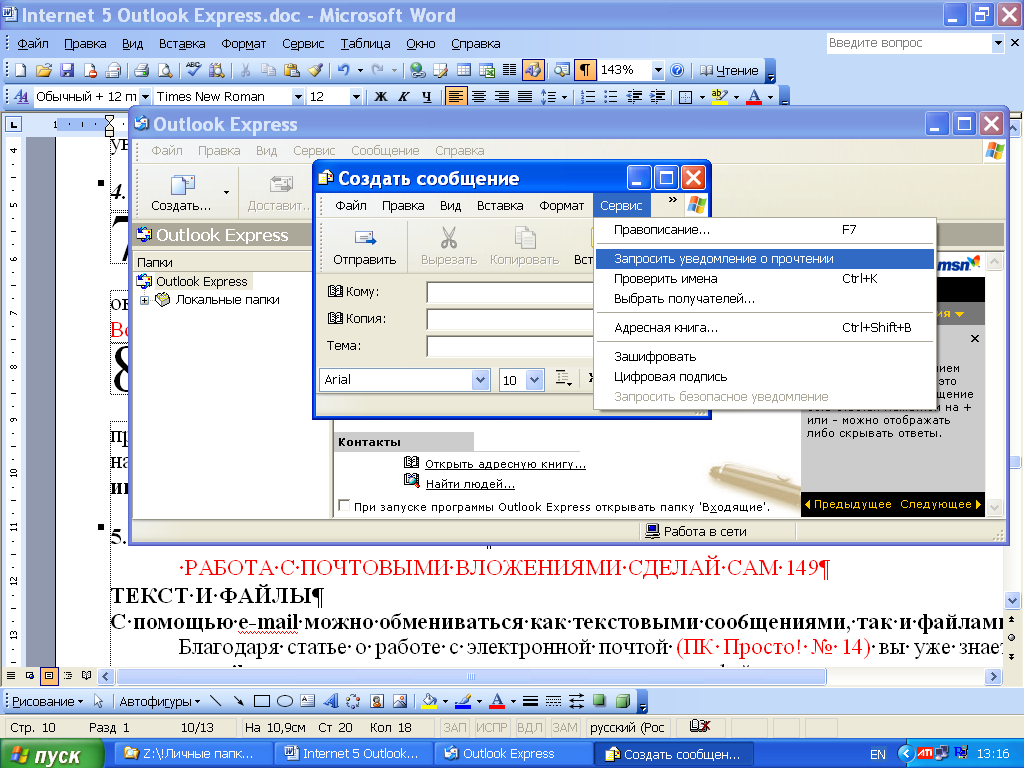The width and height of the screenshot is (1024, 768).
Task: Select the Oval shape drawing tool
Action: click(285, 701)
